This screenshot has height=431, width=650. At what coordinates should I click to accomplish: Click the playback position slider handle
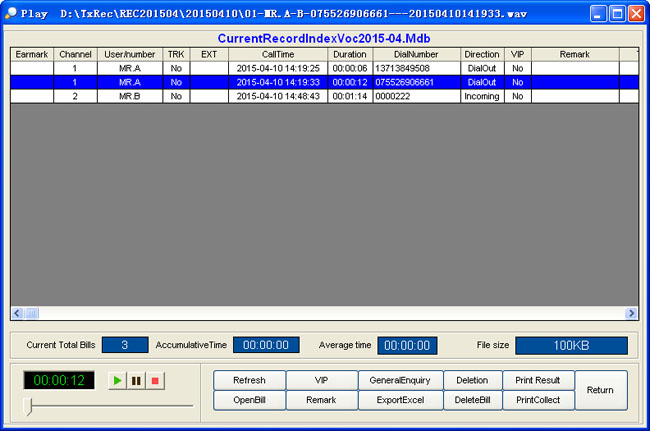click(29, 405)
